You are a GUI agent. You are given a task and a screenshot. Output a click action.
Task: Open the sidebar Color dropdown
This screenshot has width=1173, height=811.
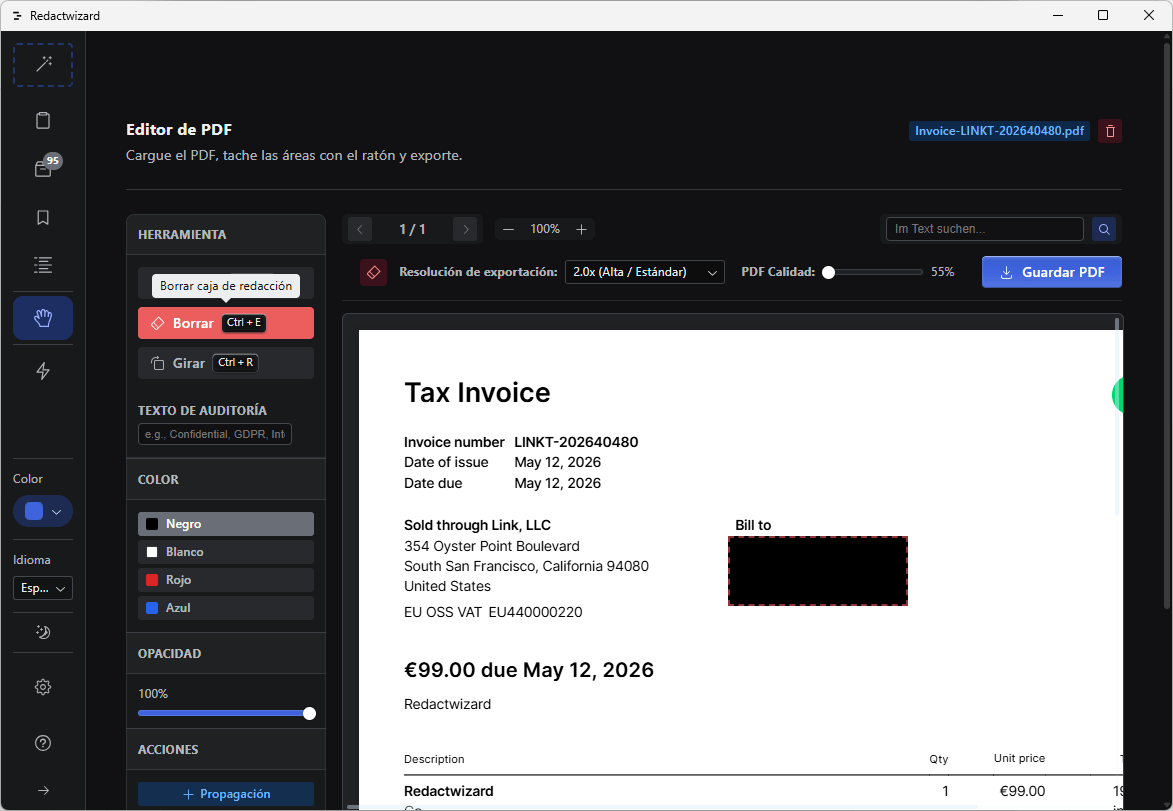coord(43,511)
